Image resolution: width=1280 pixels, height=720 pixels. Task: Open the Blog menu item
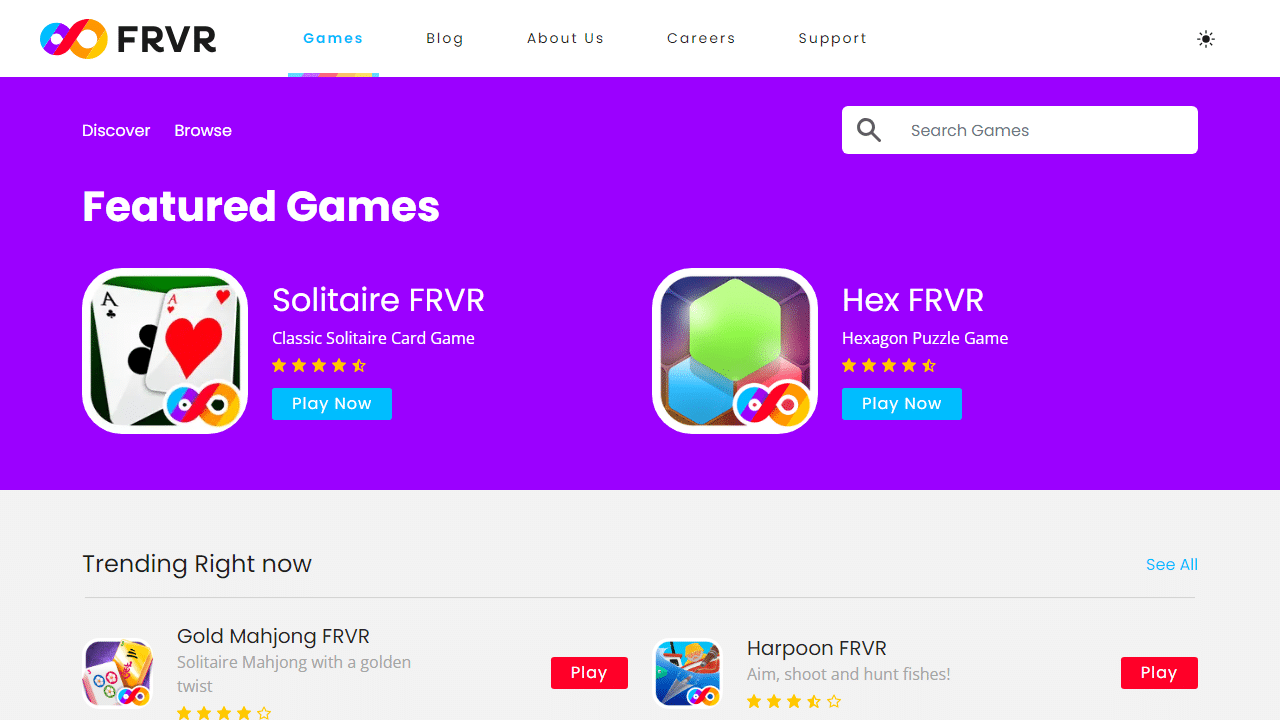pyautogui.click(x=445, y=38)
